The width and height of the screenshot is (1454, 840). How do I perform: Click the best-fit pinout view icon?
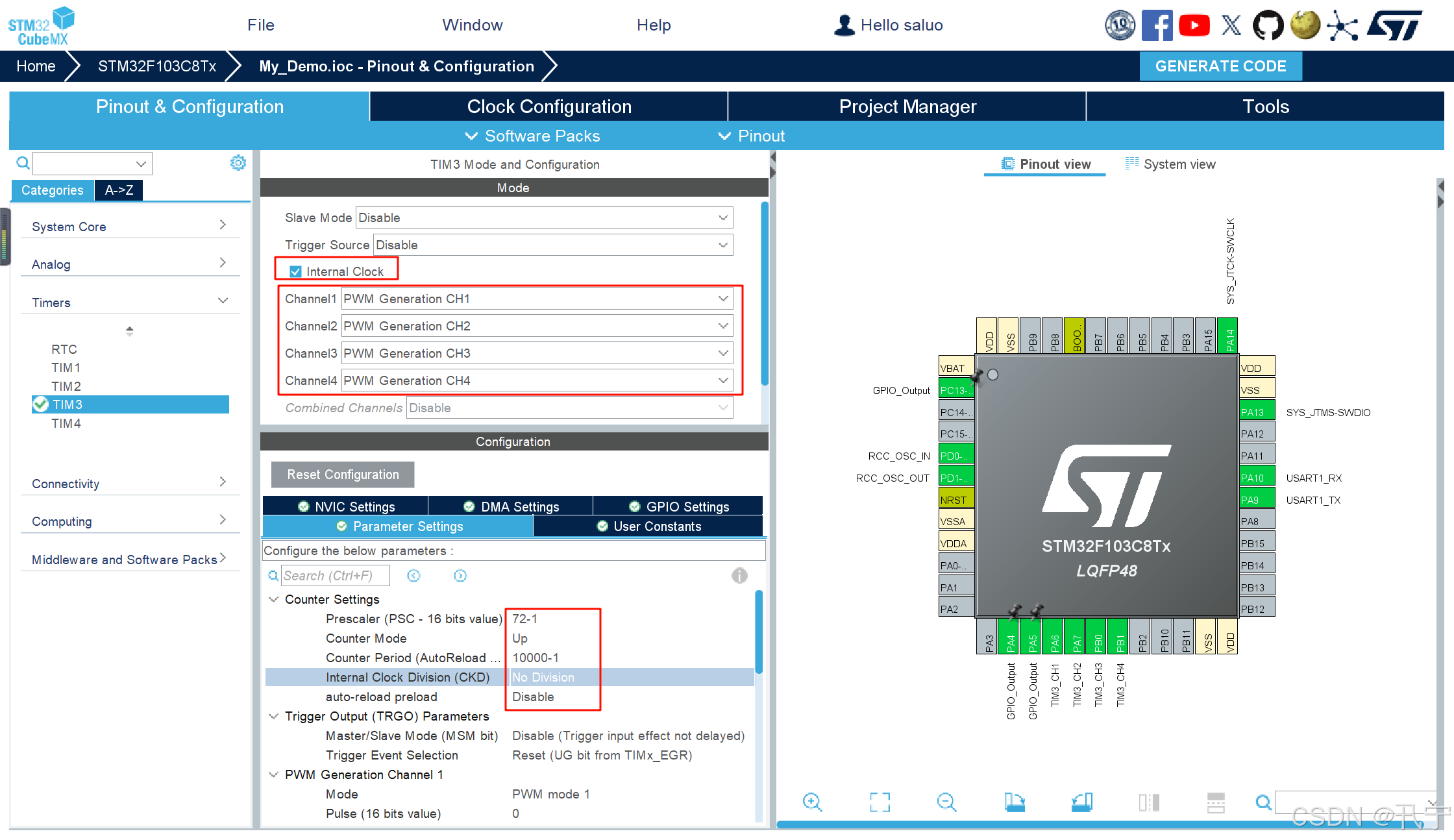880,802
